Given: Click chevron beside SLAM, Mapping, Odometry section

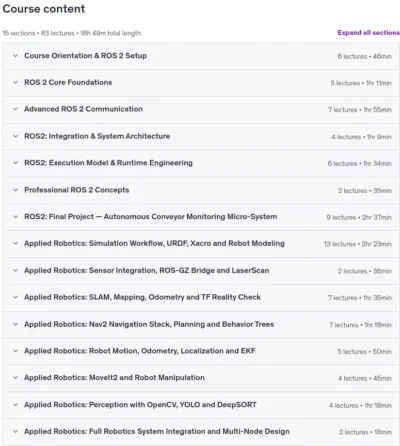Looking at the screenshot, I should (x=15, y=297).
